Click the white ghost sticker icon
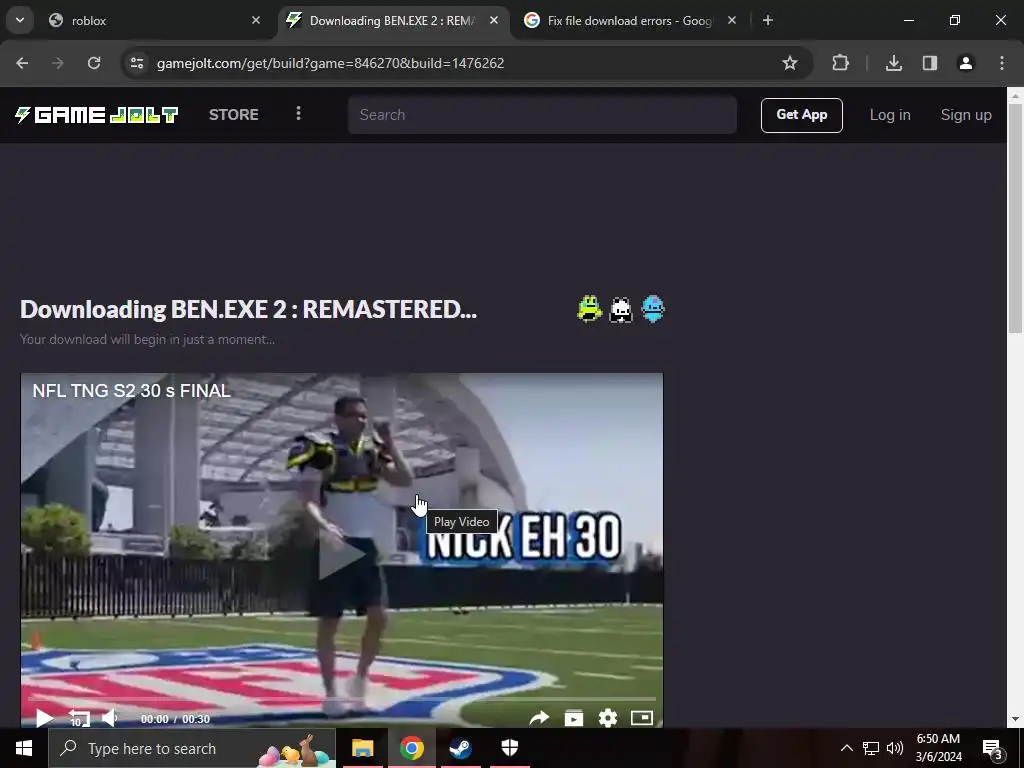Viewport: 1024px width, 768px height. click(x=620, y=310)
